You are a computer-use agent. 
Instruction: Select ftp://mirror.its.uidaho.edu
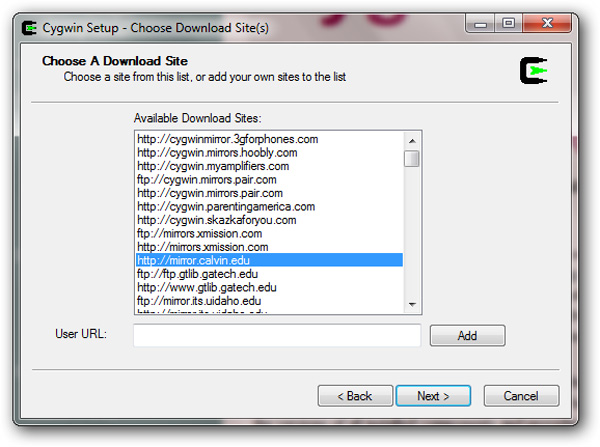tap(269, 301)
